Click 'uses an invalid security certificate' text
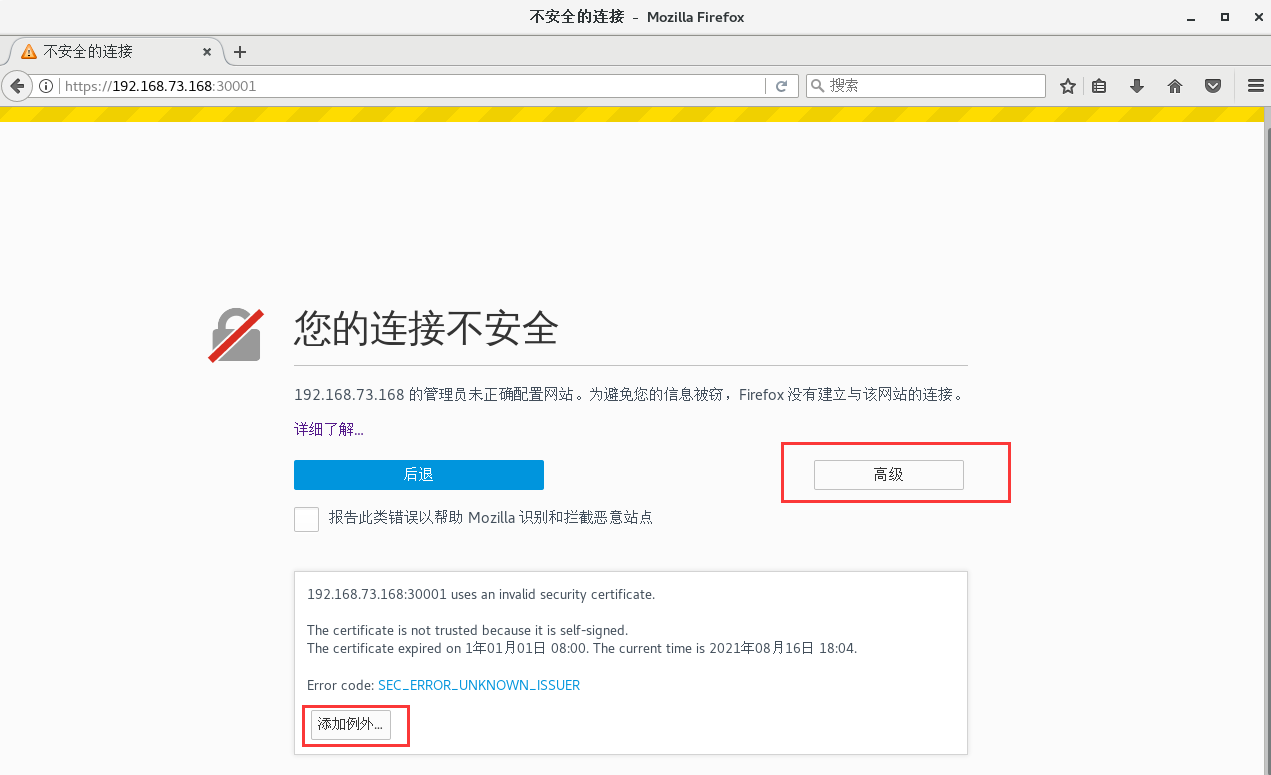The height and width of the screenshot is (775, 1271). click(553, 594)
